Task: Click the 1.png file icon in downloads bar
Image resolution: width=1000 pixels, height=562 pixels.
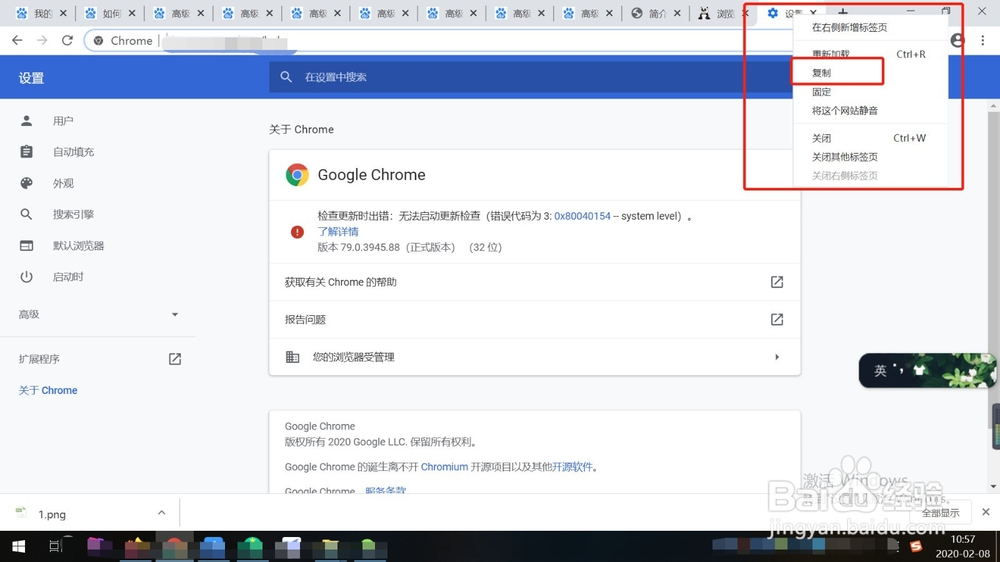Action: (x=21, y=513)
